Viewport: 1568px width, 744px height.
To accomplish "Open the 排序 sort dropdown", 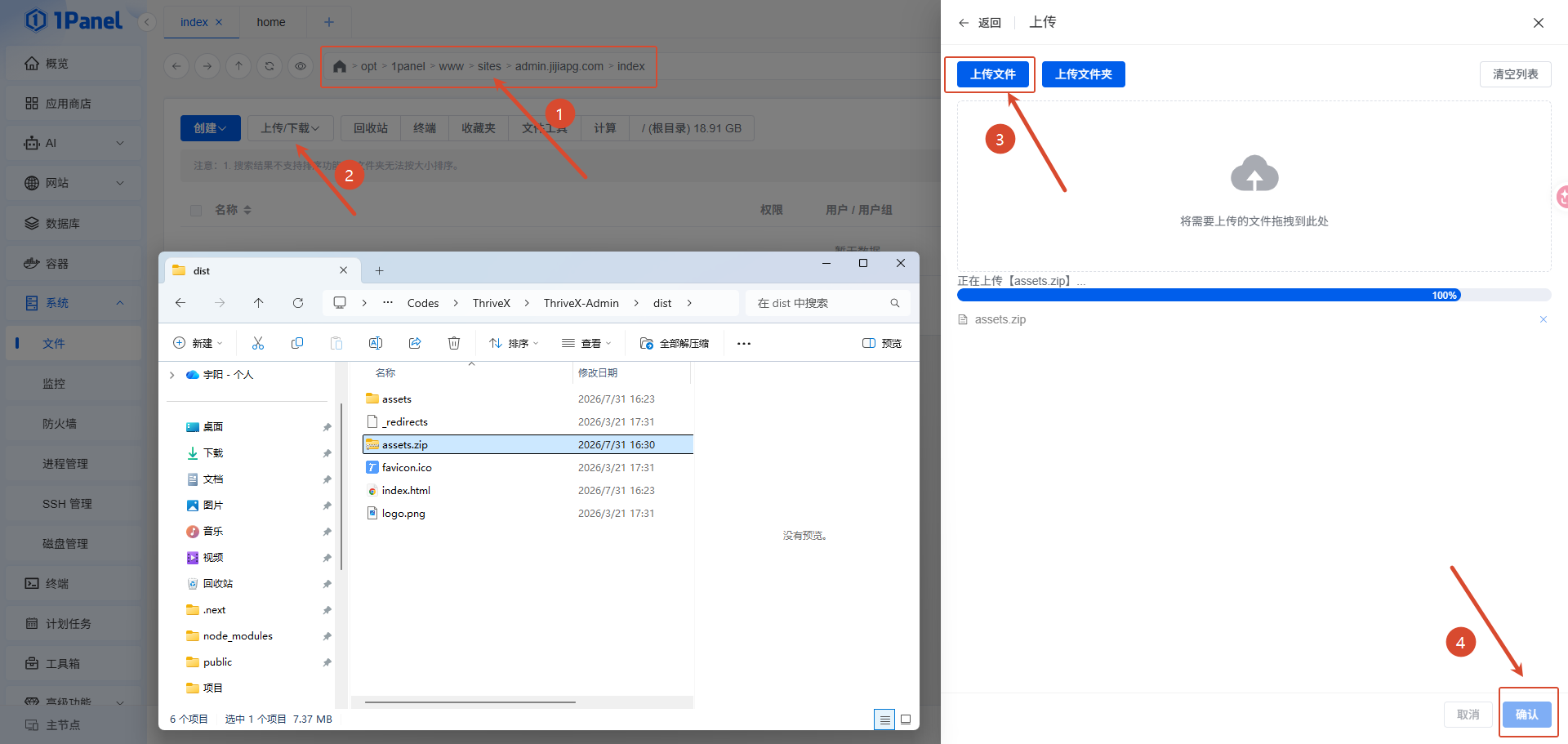I will click(x=514, y=343).
